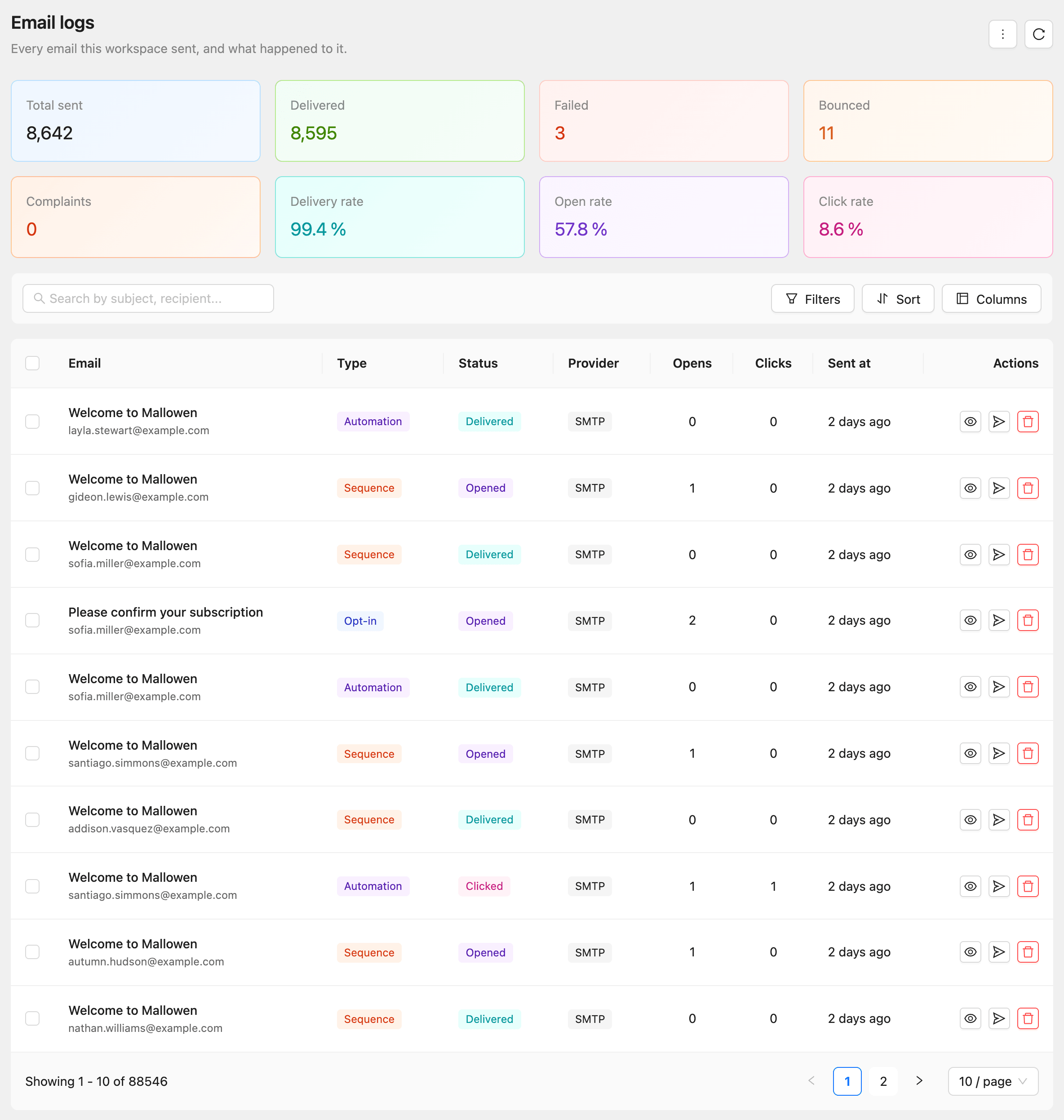
Task: View the email sent to gideon.lewis@example.com
Action: point(970,488)
